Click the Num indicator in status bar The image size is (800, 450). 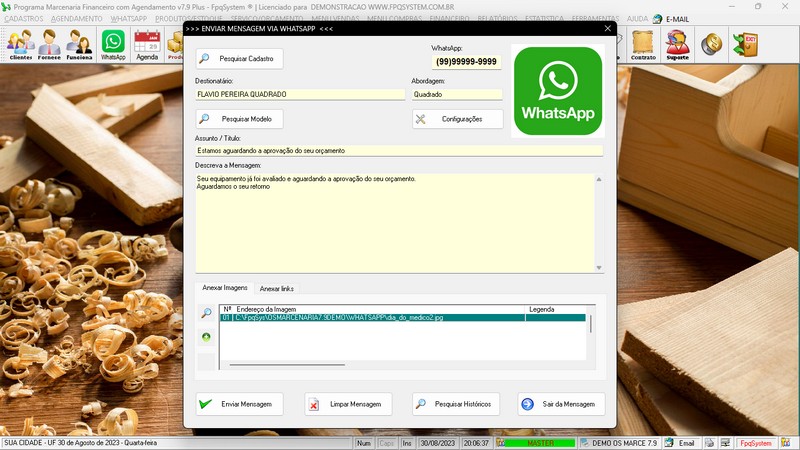click(x=364, y=443)
